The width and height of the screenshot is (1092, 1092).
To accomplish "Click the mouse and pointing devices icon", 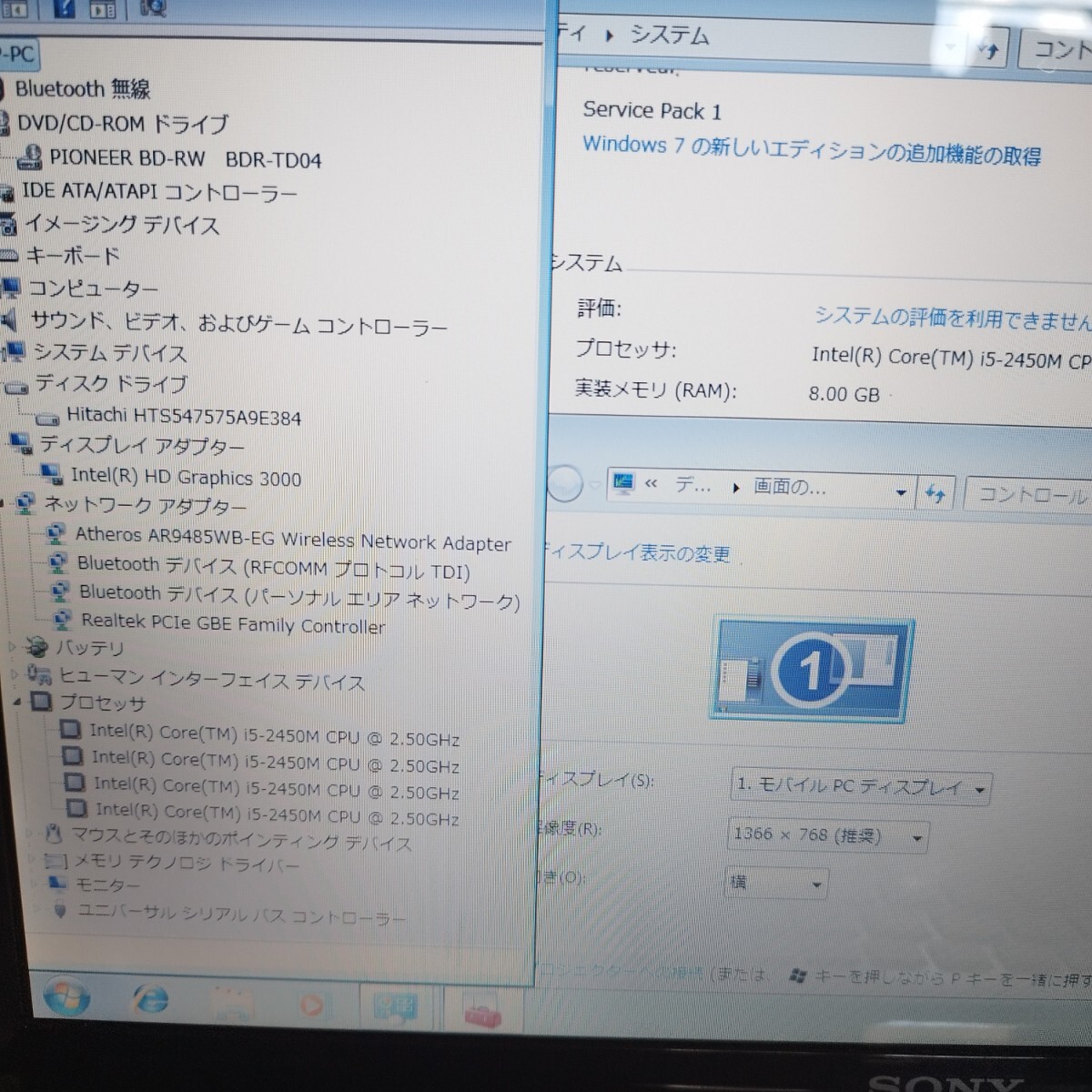I will coord(55,833).
